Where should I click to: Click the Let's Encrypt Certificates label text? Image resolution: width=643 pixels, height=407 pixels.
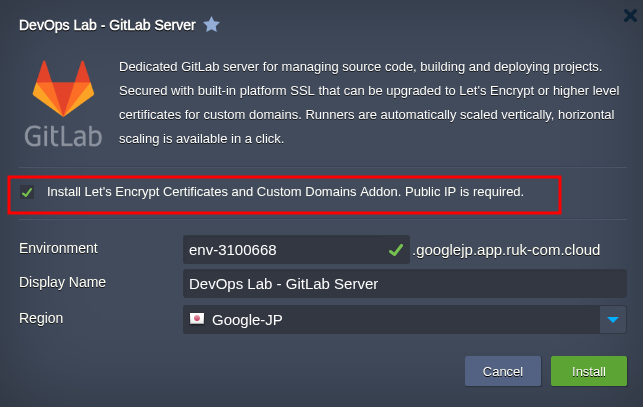coord(285,192)
